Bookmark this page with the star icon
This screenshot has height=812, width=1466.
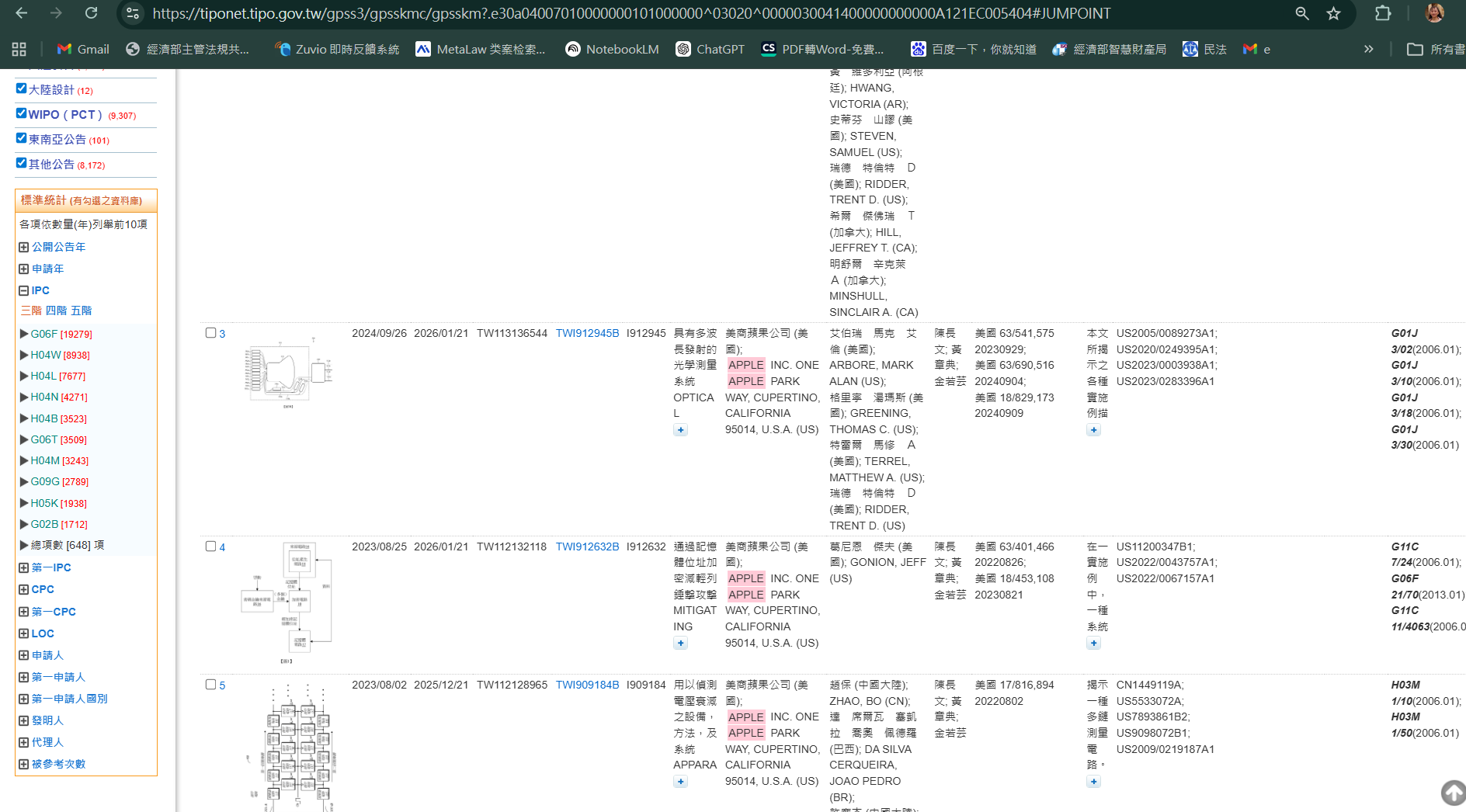pos(1333,13)
